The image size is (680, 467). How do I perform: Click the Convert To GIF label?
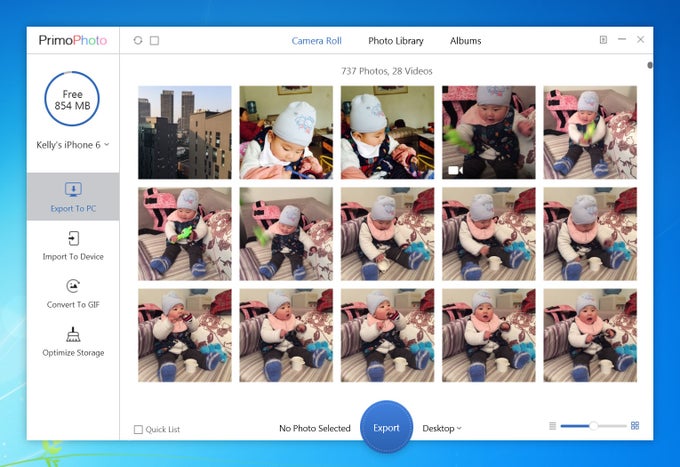click(x=73, y=305)
